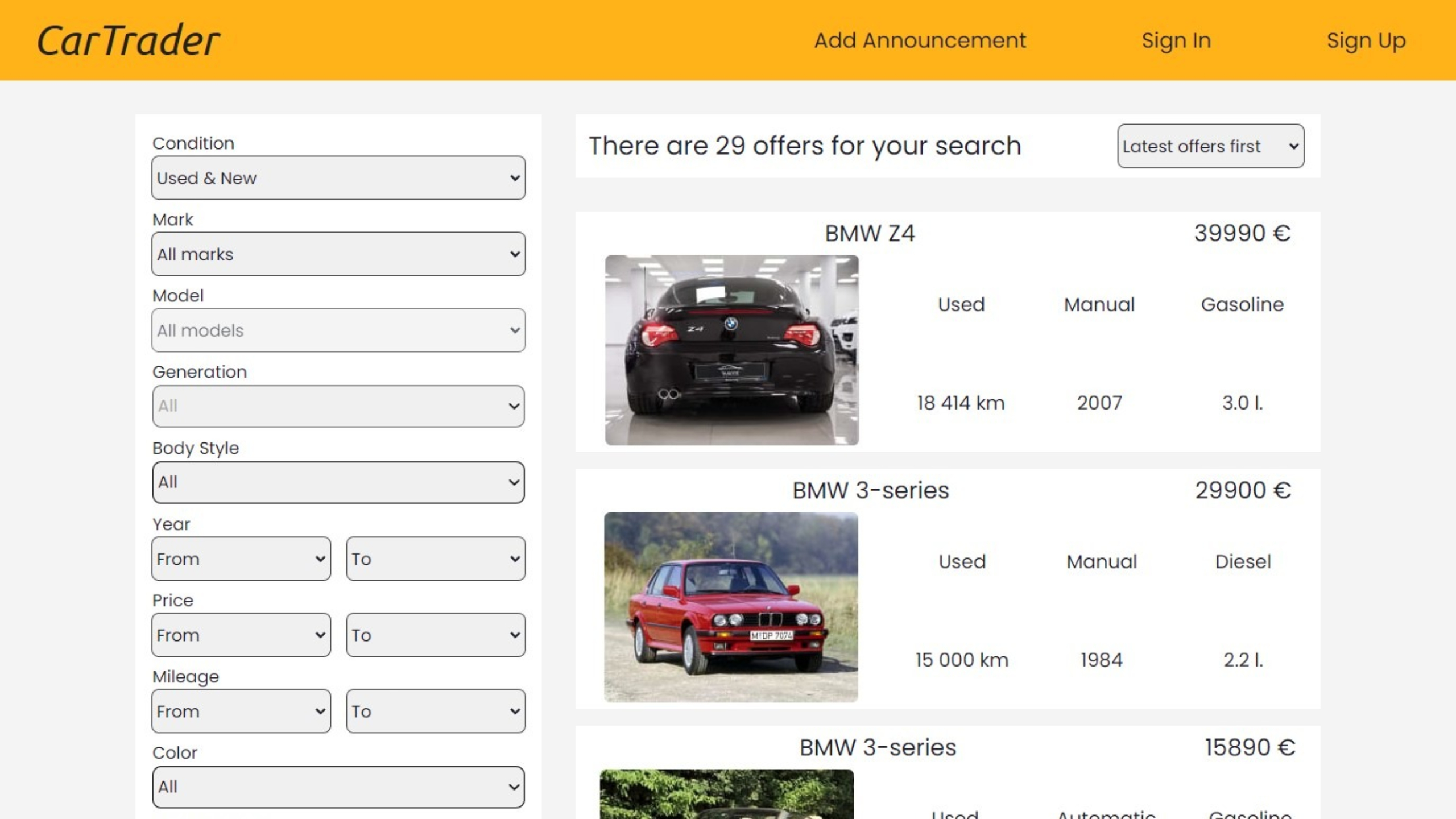Open the Condition dropdown showing Used & New
The width and height of the screenshot is (1456, 819).
338,177
